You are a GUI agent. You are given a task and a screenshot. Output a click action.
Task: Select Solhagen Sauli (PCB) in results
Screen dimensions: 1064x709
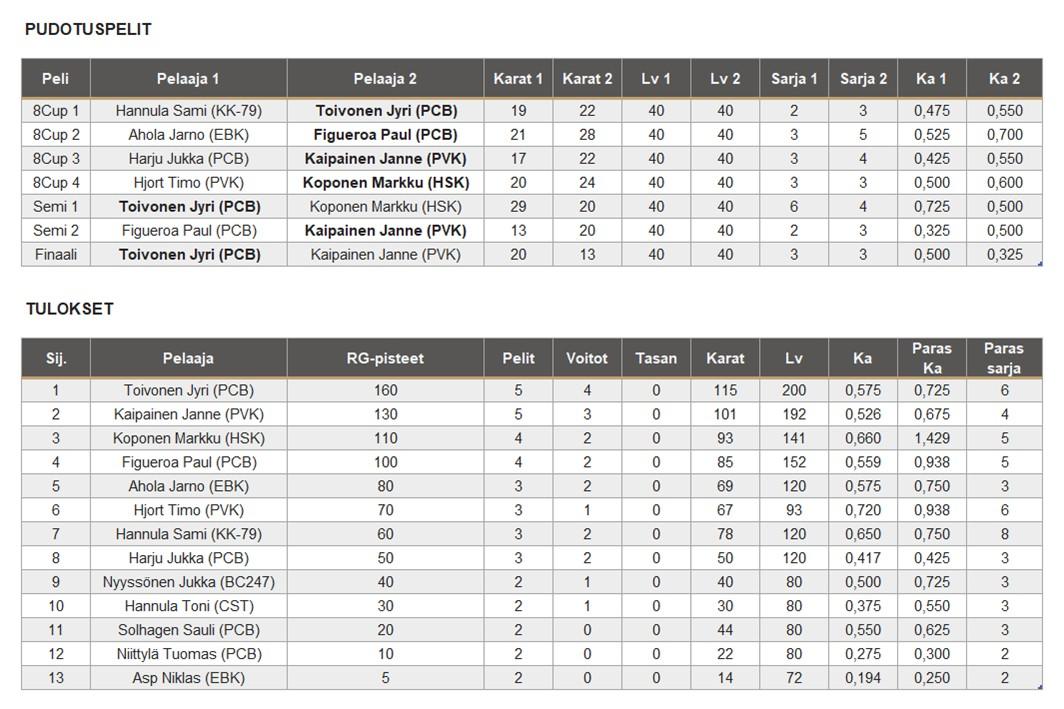click(x=189, y=630)
